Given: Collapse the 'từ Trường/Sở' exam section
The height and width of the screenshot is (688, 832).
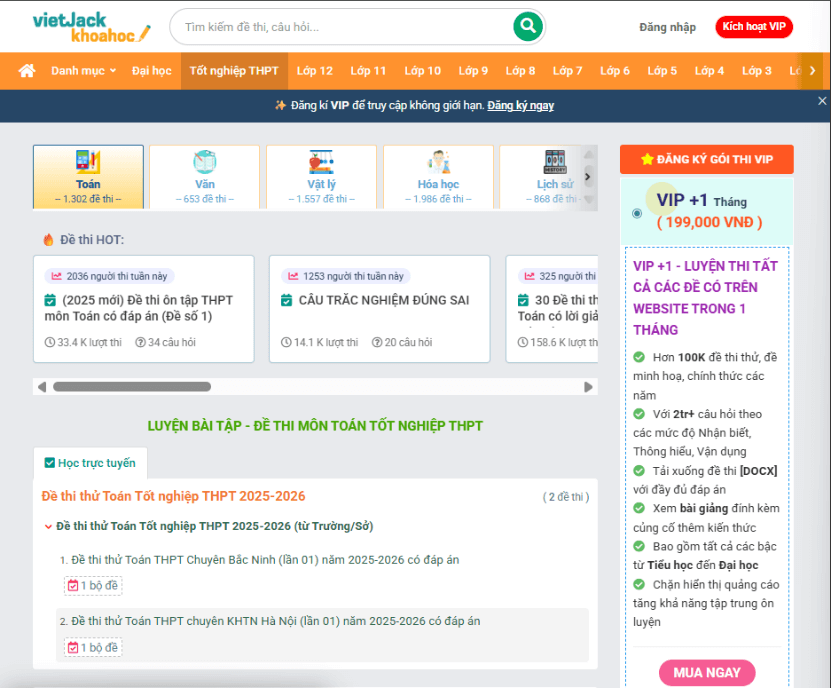Looking at the screenshot, I should 48,526.
